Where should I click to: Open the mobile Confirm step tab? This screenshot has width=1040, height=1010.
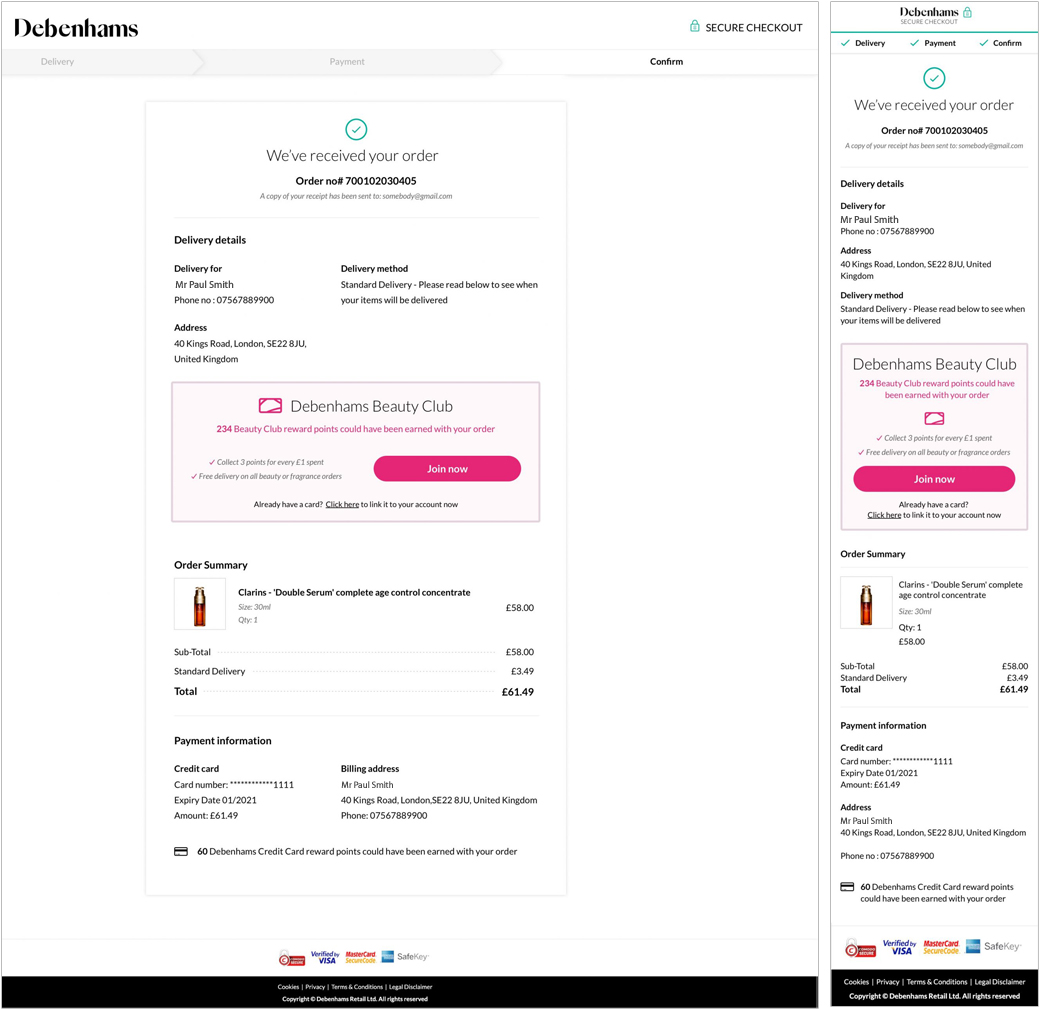click(x=1001, y=43)
